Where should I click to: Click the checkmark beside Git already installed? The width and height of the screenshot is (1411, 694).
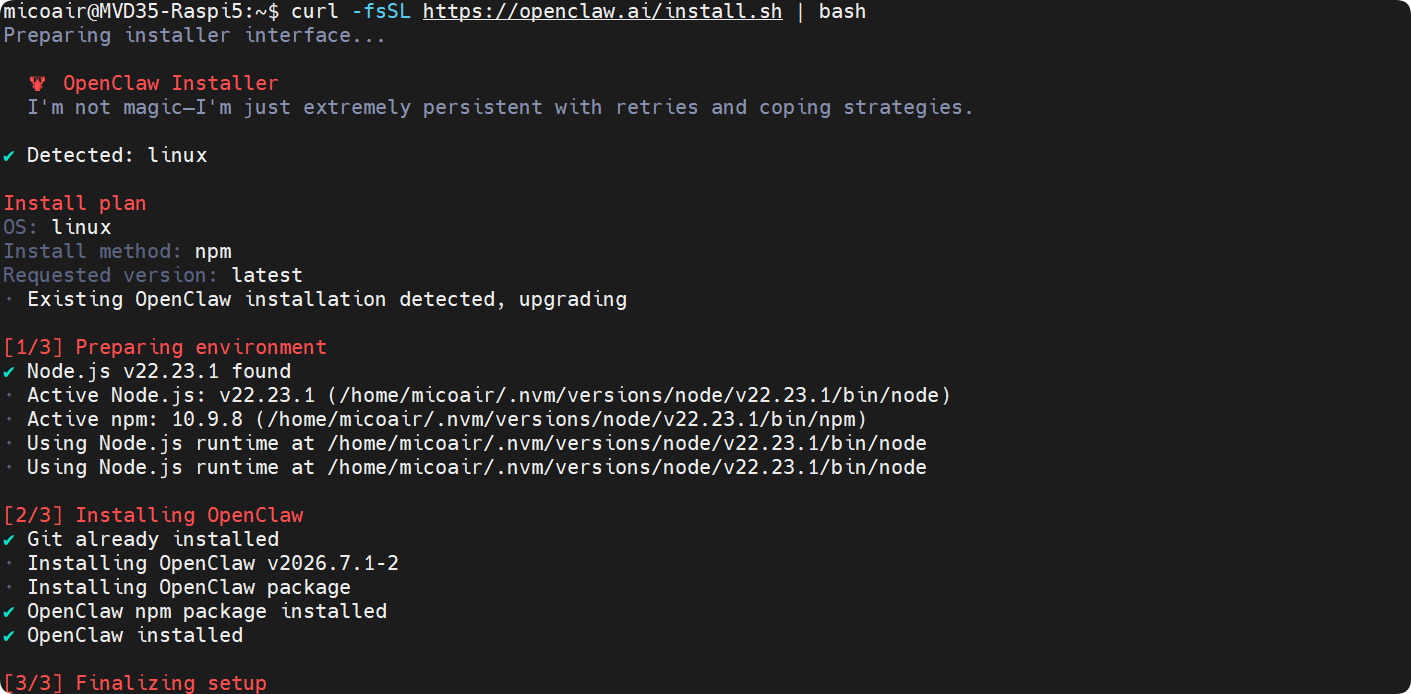[9, 540]
